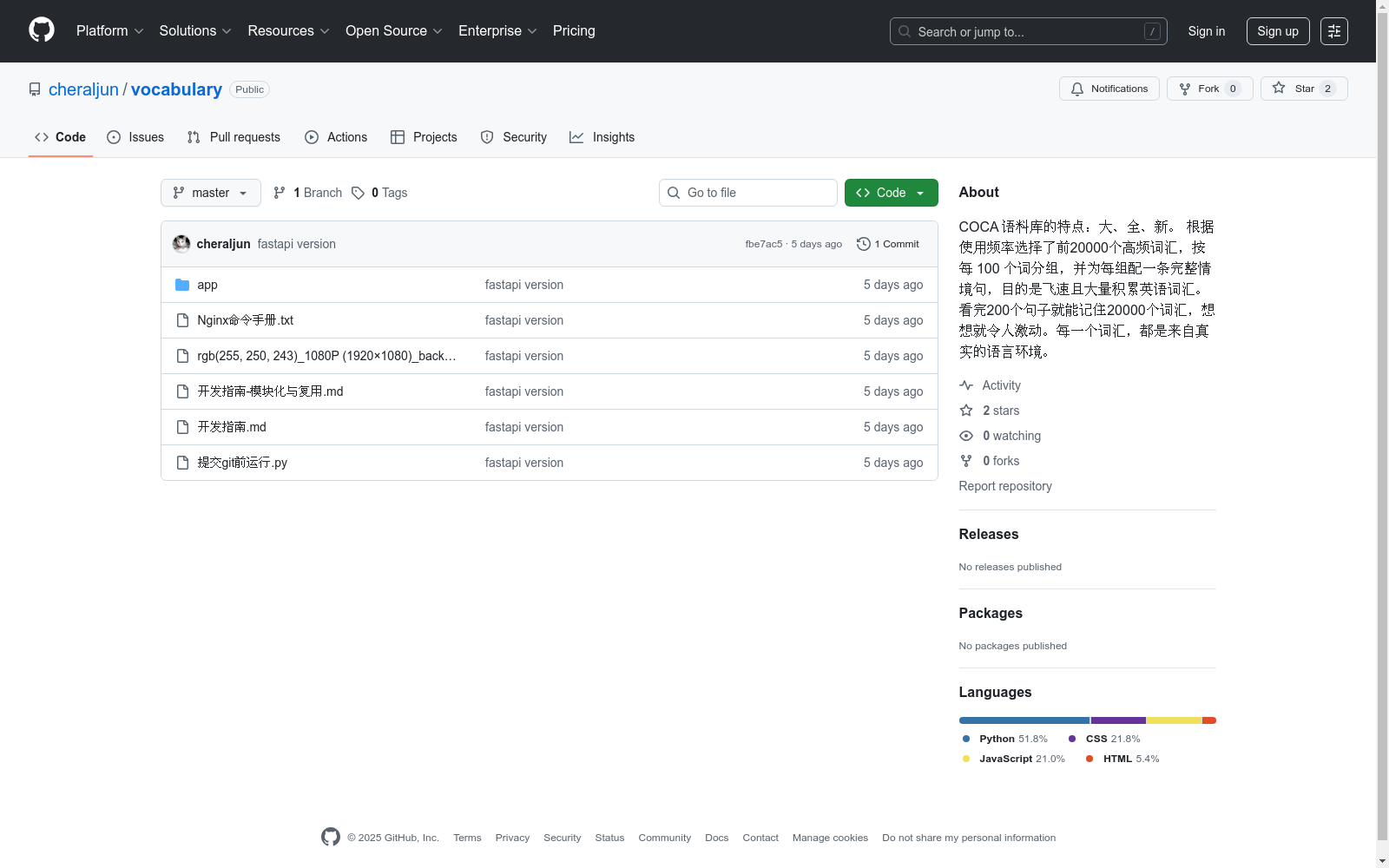Image resolution: width=1389 pixels, height=868 pixels.
Task: Expand the Open Source menu
Action: [x=393, y=31]
